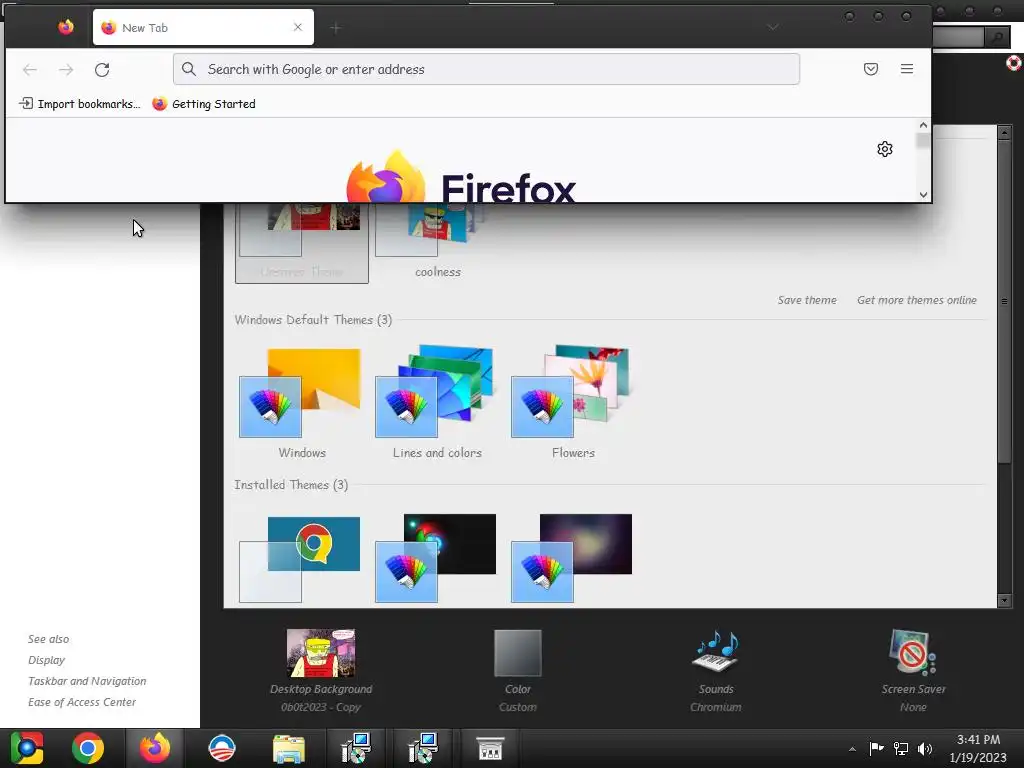Open Desktop Background settings
Image resolution: width=1024 pixels, height=768 pixels.
click(321, 671)
